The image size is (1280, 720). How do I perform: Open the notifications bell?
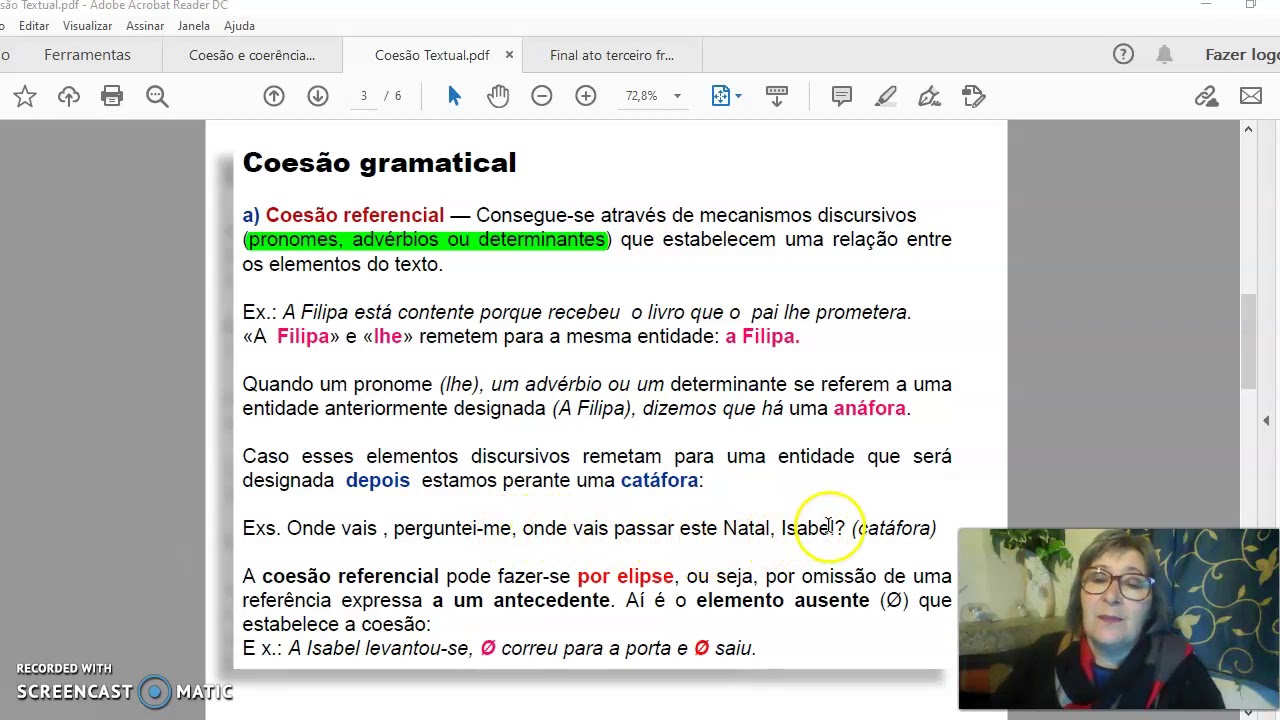(1164, 55)
